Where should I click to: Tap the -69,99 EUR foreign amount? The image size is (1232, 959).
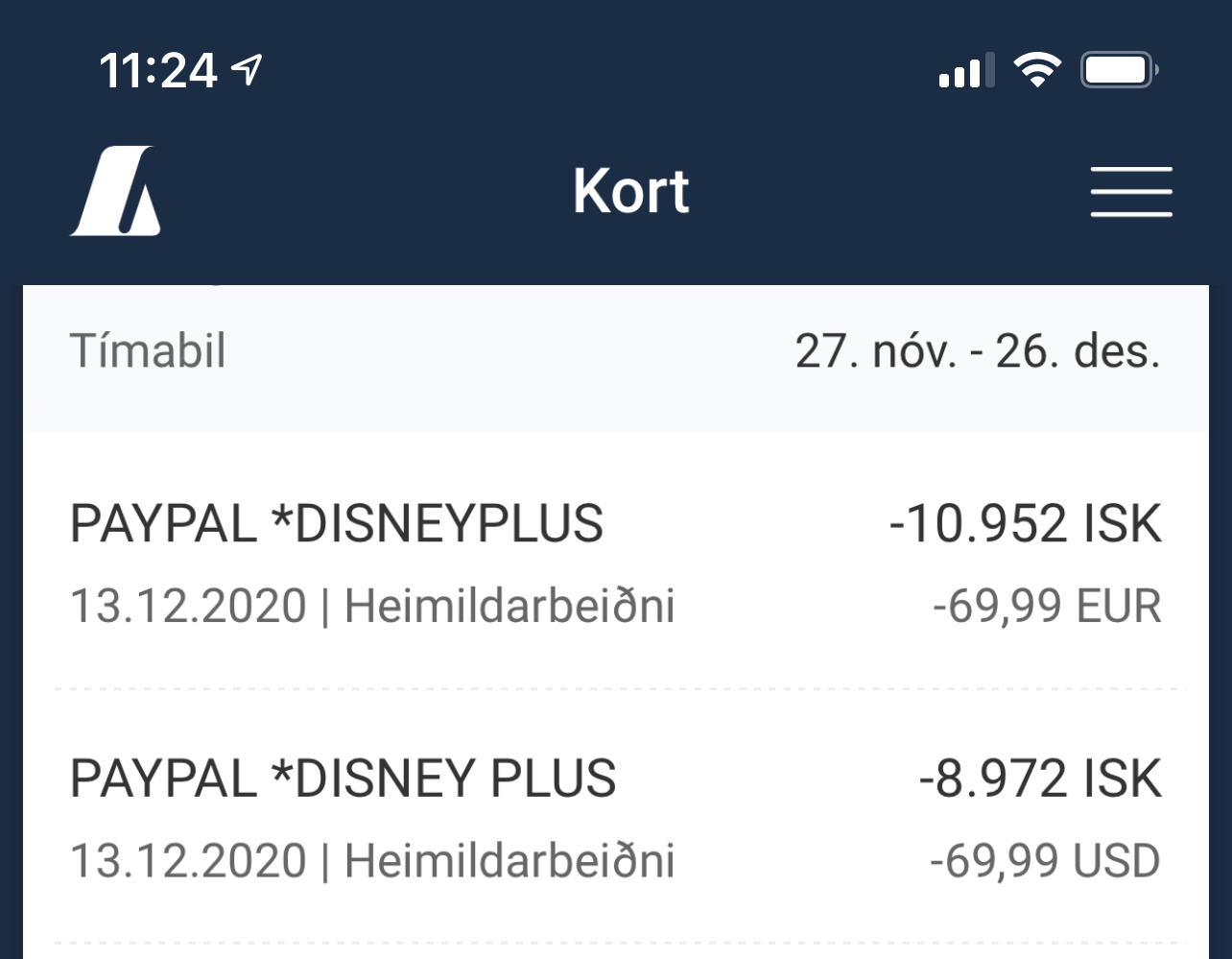(x=1047, y=607)
